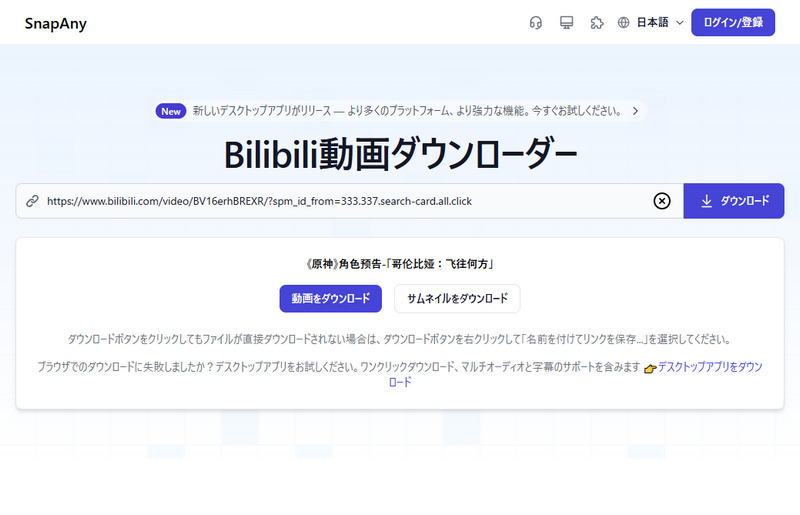Open the SnapAny home logo

tap(56, 23)
